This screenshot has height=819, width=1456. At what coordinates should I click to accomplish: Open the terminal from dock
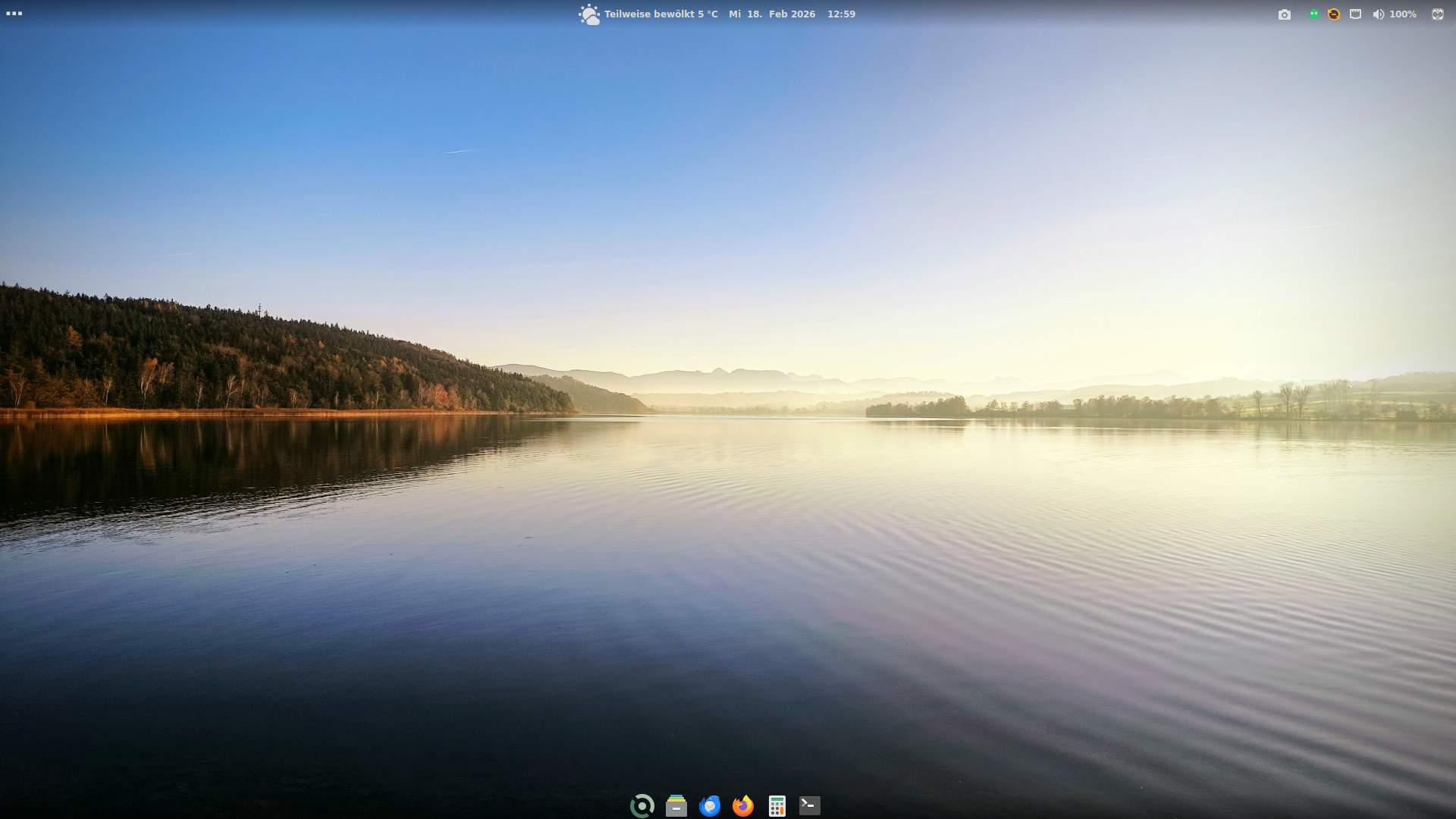(x=810, y=805)
